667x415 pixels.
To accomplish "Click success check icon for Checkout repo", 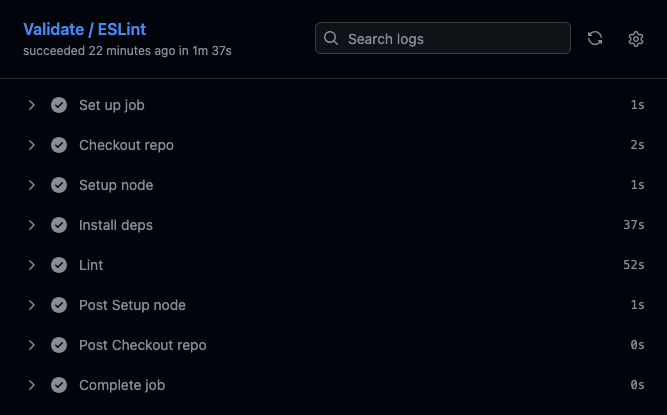I will pos(59,145).
